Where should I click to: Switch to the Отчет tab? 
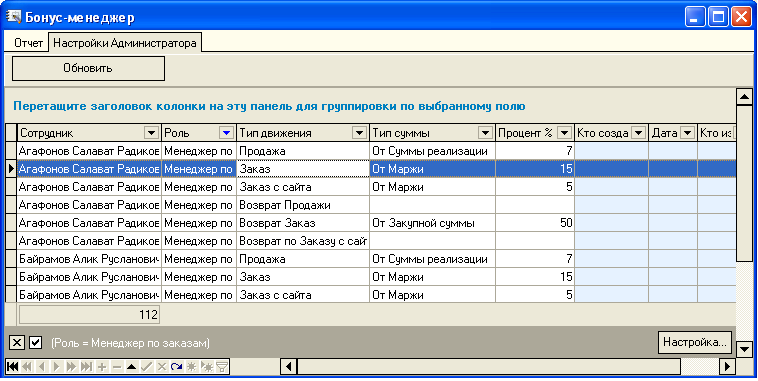coord(29,43)
